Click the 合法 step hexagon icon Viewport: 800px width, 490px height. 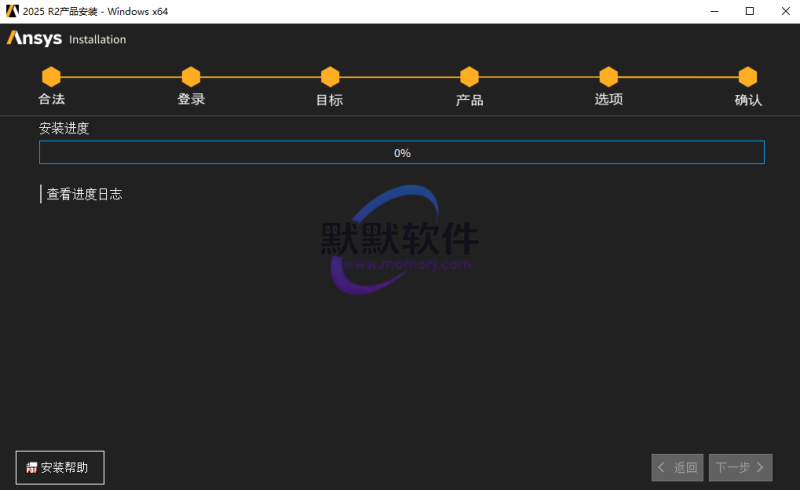(51, 77)
